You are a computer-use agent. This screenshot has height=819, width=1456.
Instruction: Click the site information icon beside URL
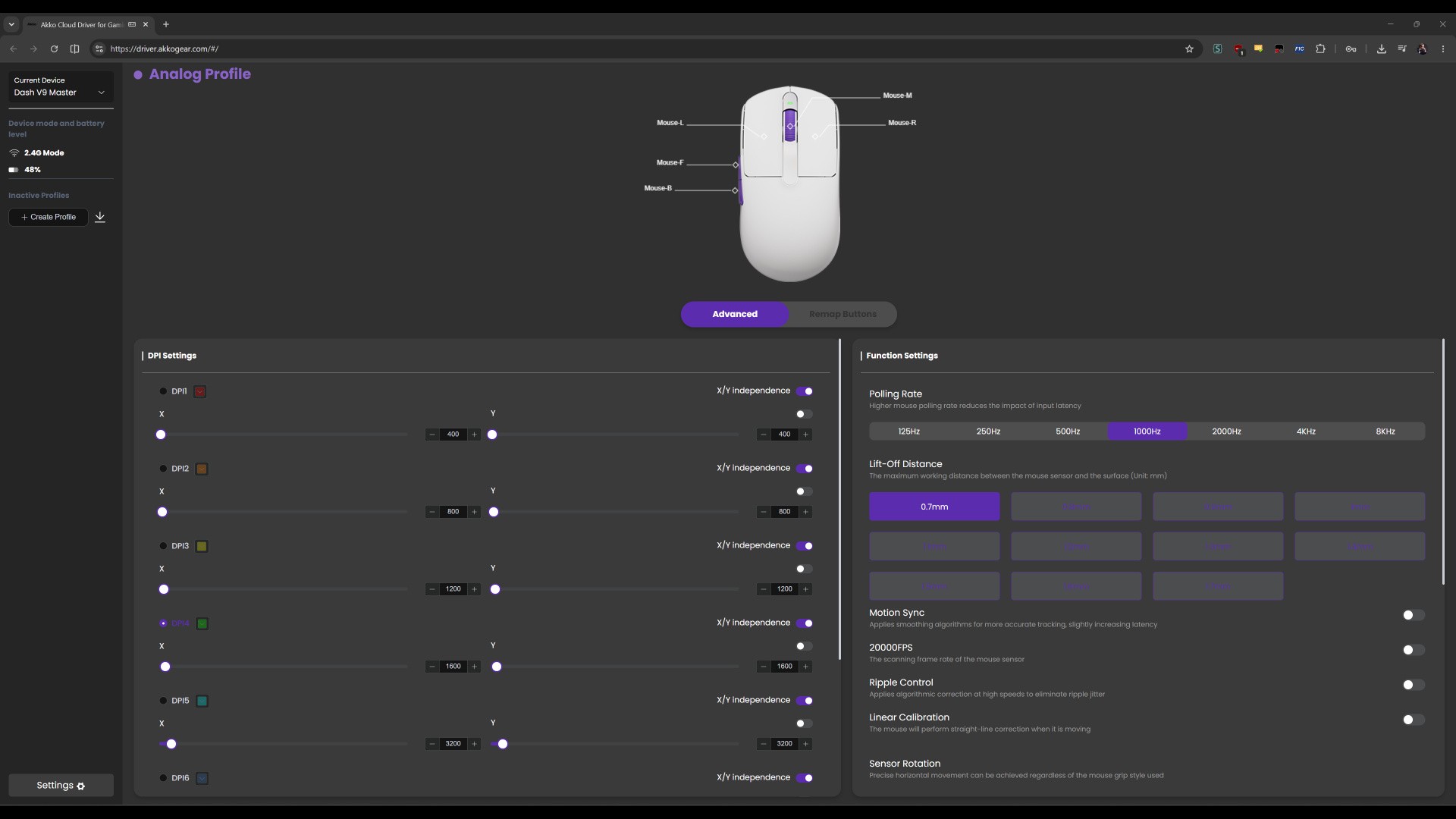(x=99, y=49)
